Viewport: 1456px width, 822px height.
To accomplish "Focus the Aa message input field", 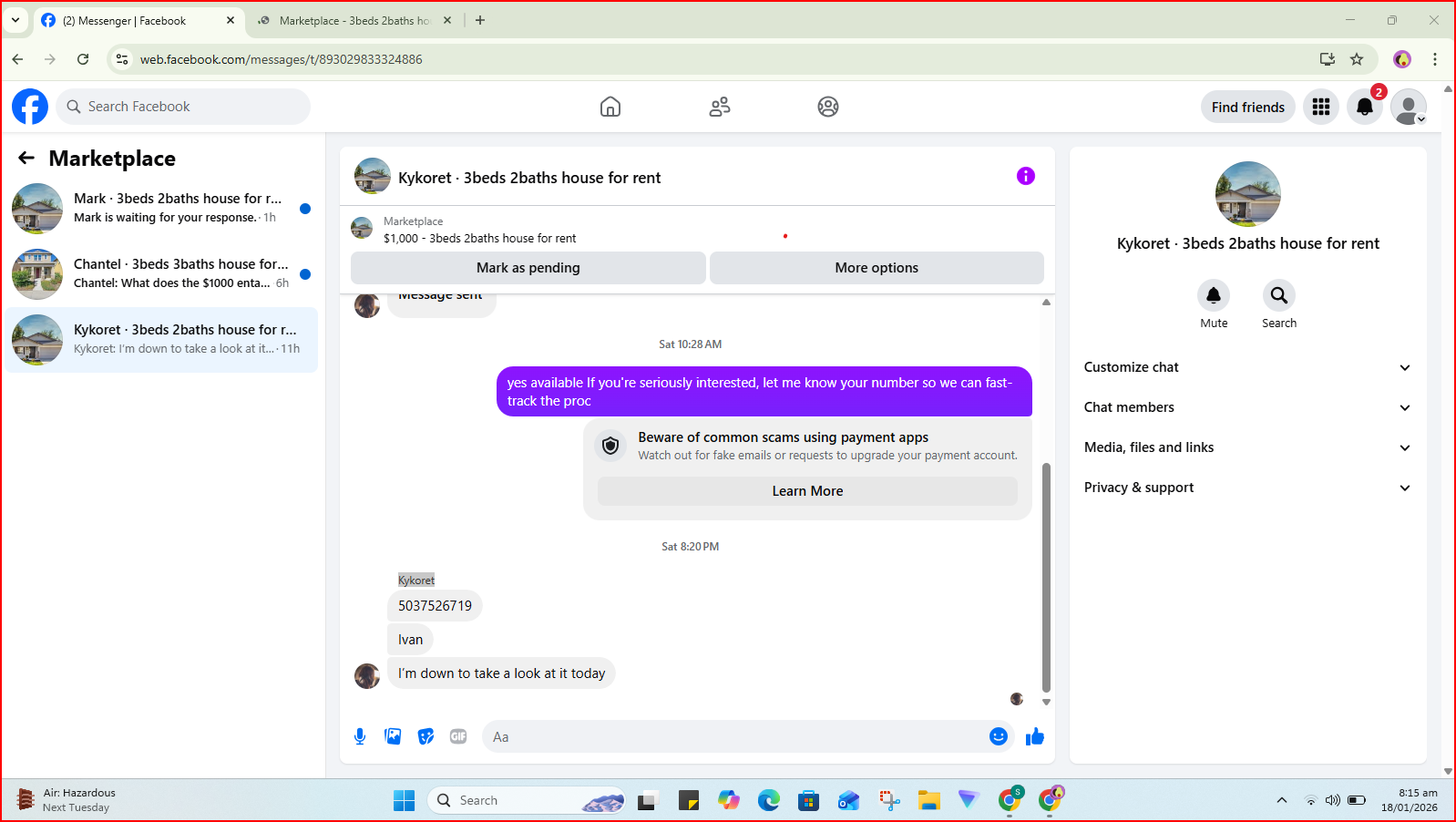I will (x=734, y=736).
